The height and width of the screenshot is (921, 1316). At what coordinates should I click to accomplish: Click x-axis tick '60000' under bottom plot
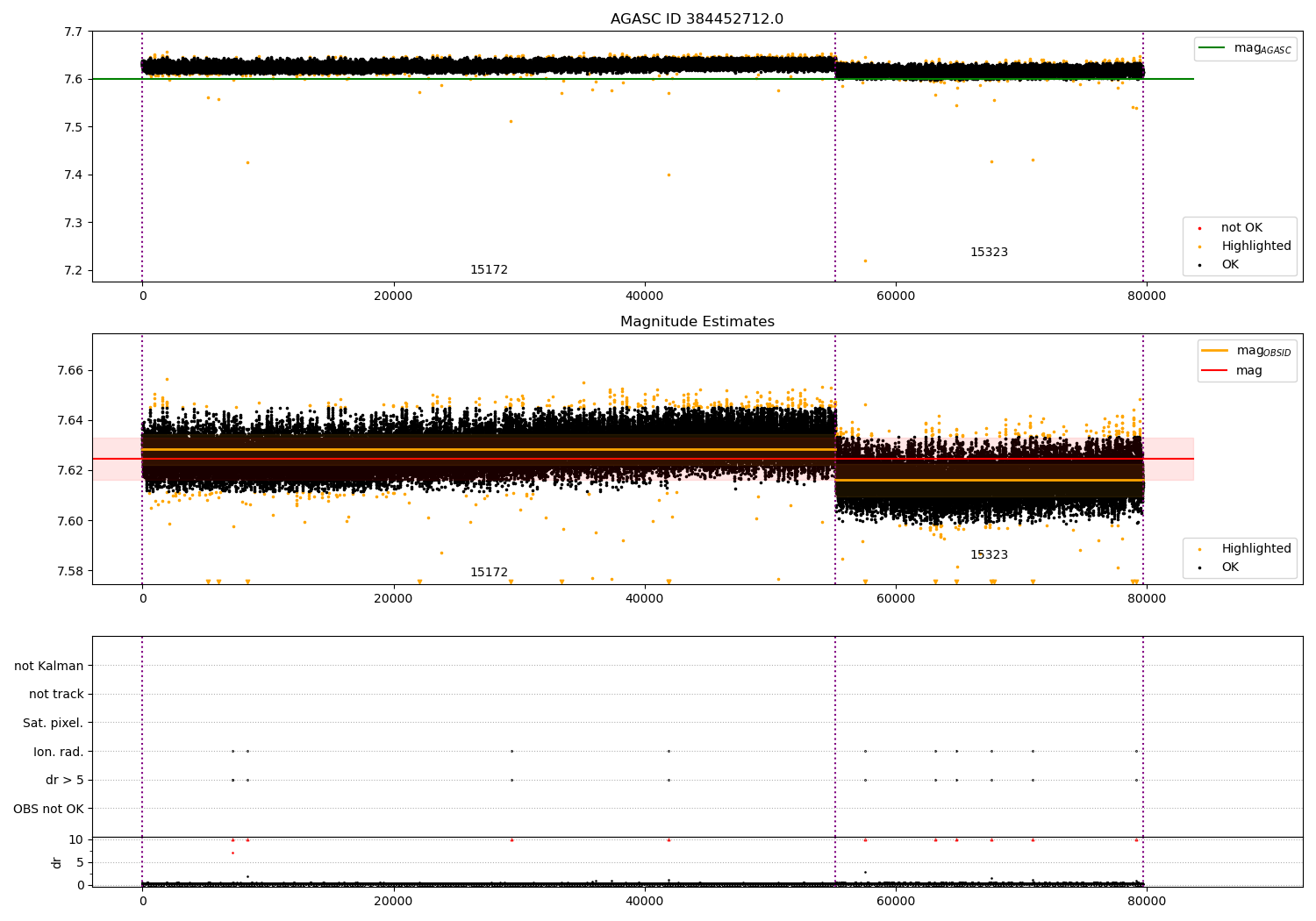tap(895, 901)
